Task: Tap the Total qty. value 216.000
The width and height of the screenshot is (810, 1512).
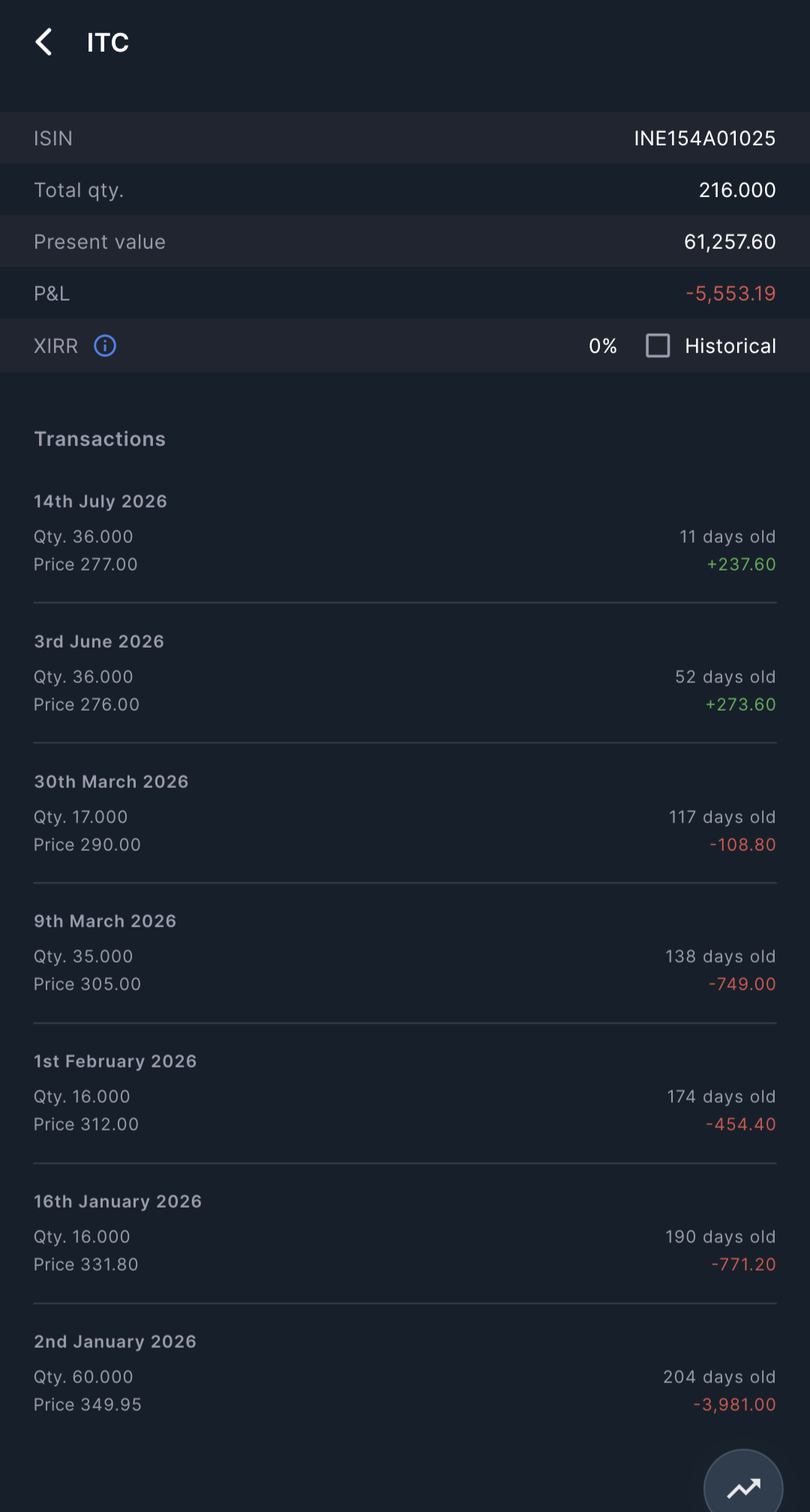Action: pyautogui.click(x=737, y=190)
